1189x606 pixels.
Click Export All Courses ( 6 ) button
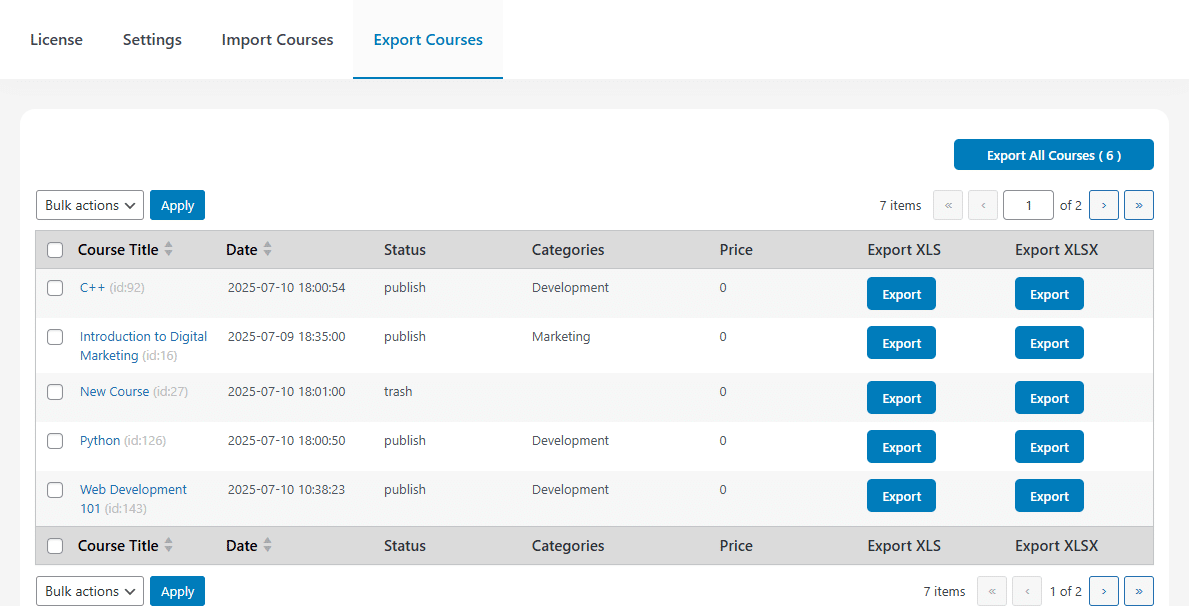click(1053, 155)
